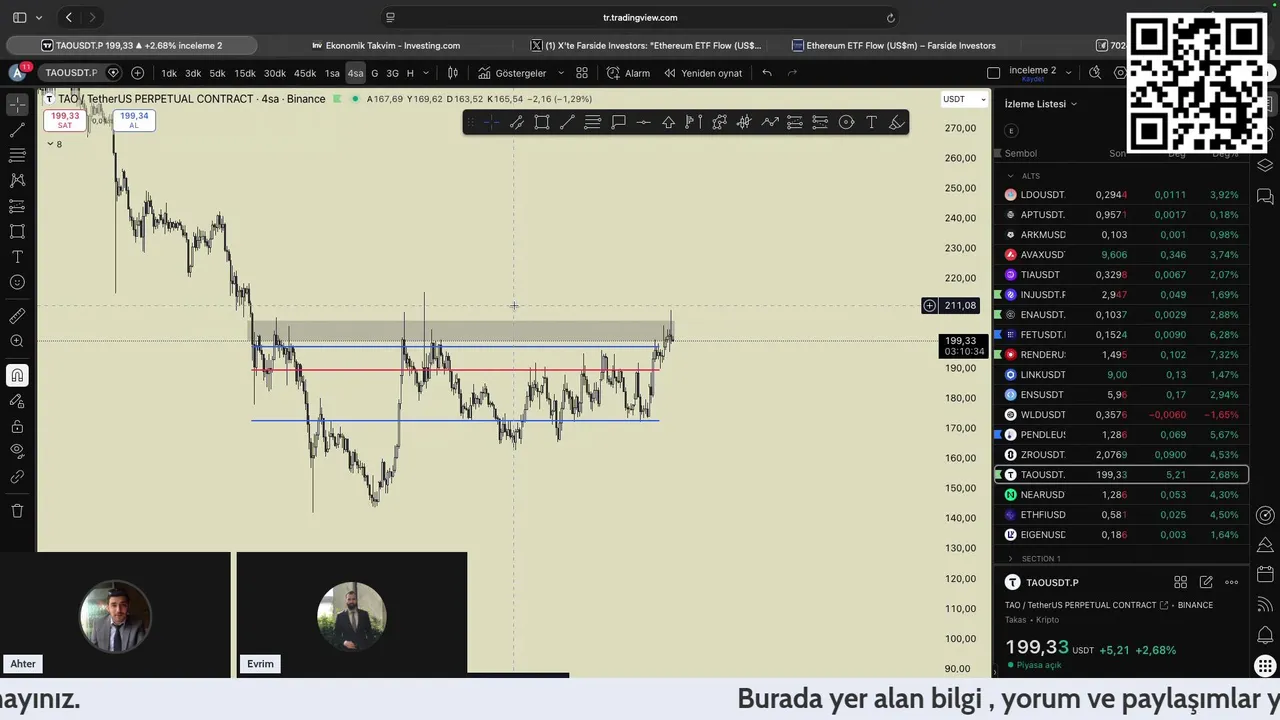This screenshot has width=1280, height=720.
Task: Pick the callout note tool in floating bar
Action: (x=618, y=122)
